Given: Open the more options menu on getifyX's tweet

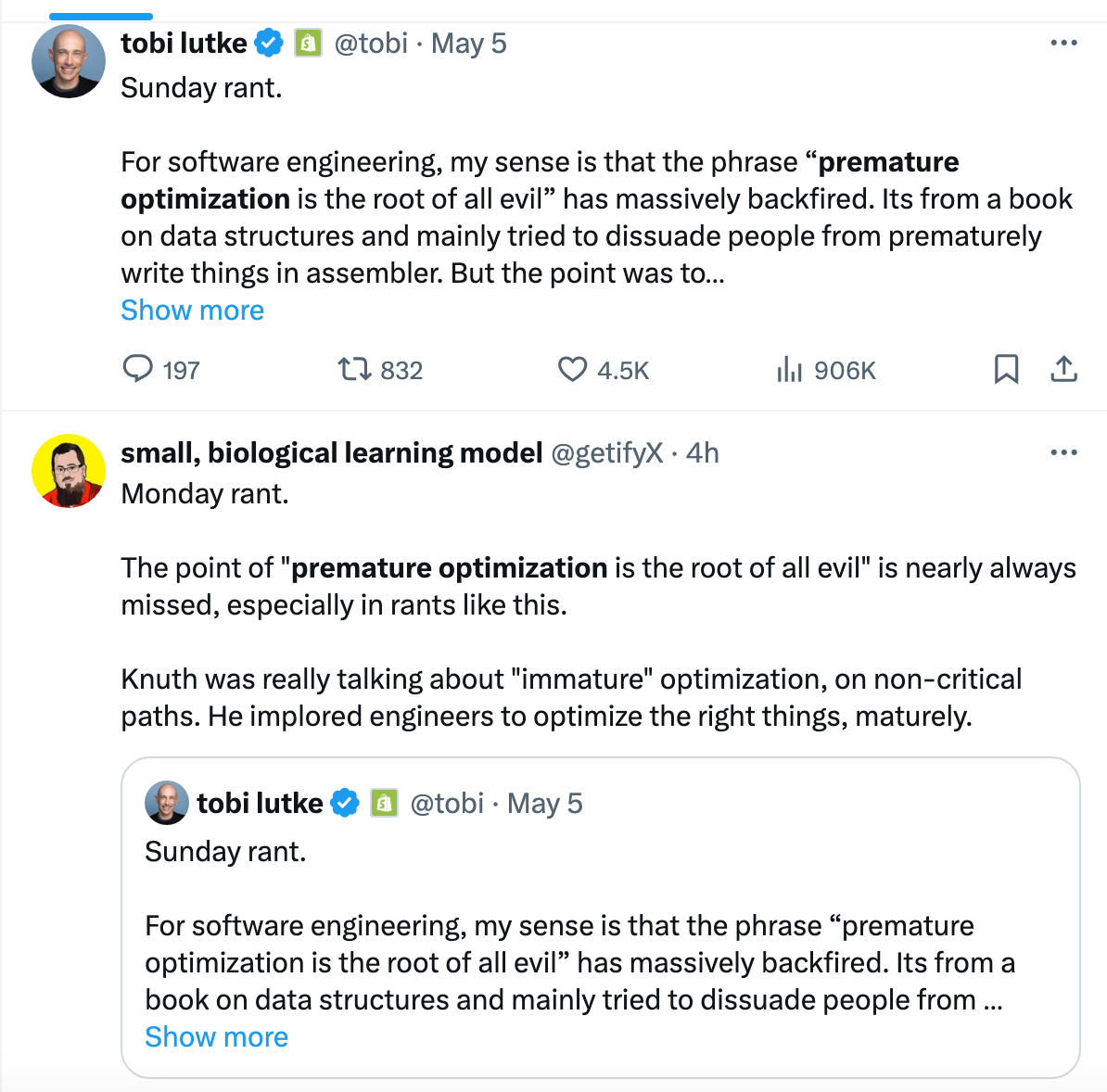Looking at the screenshot, I should [1063, 452].
